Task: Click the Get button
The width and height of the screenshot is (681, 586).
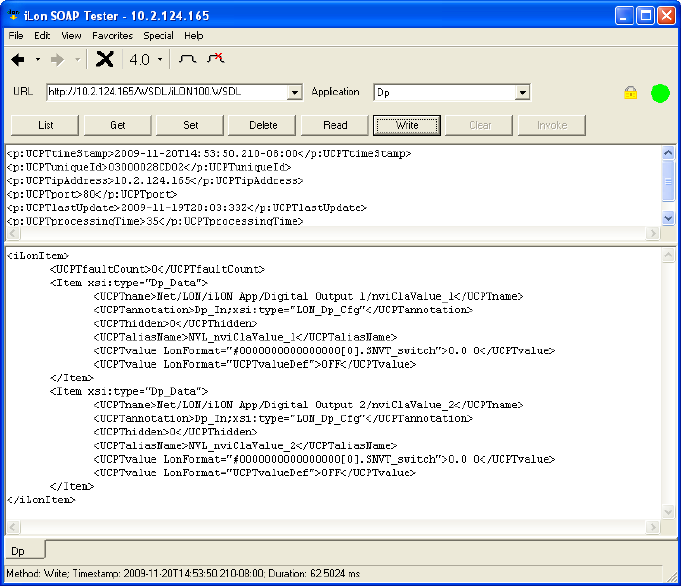Action: (118, 125)
